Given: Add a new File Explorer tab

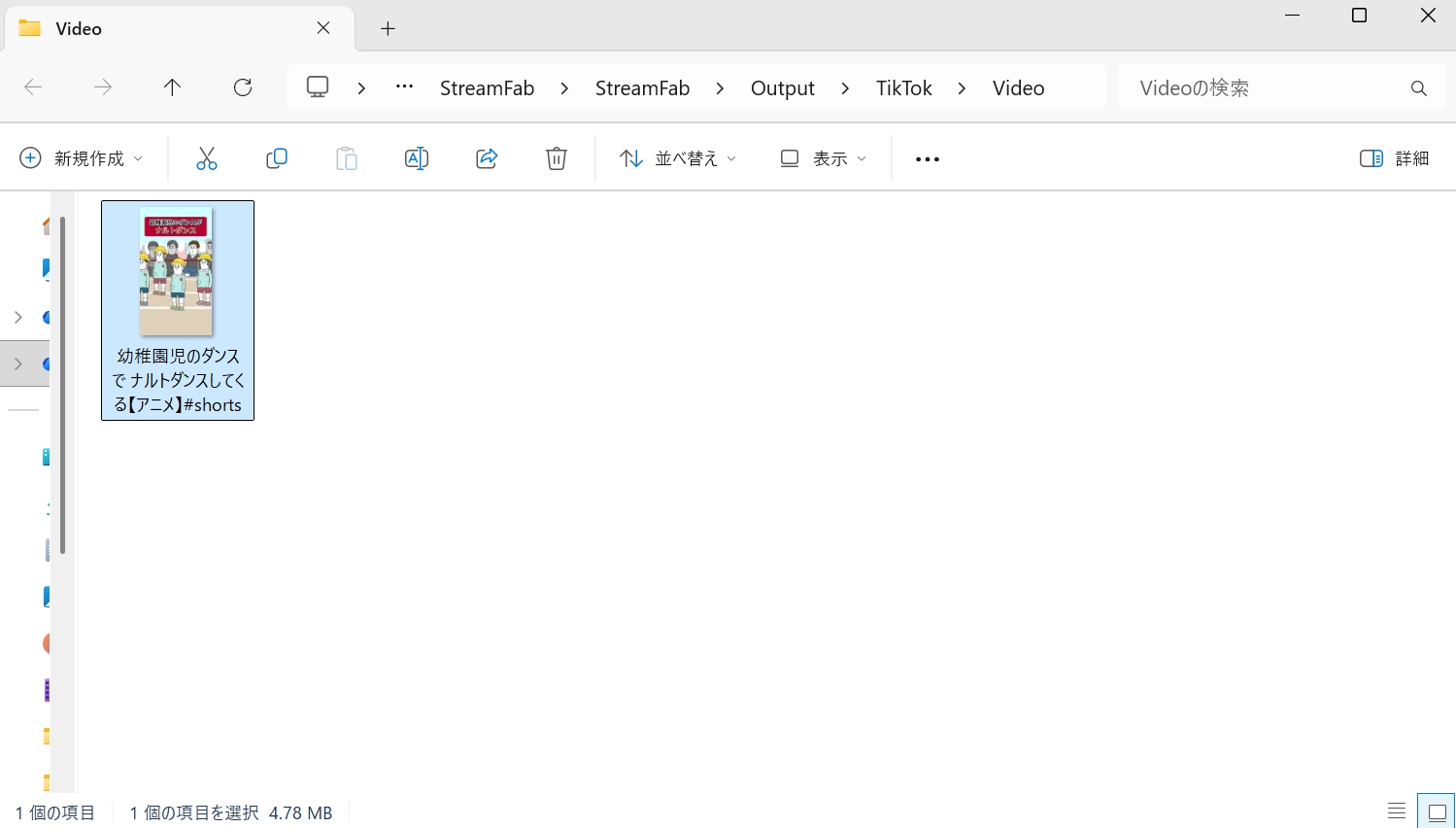Looking at the screenshot, I should pyautogui.click(x=388, y=29).
